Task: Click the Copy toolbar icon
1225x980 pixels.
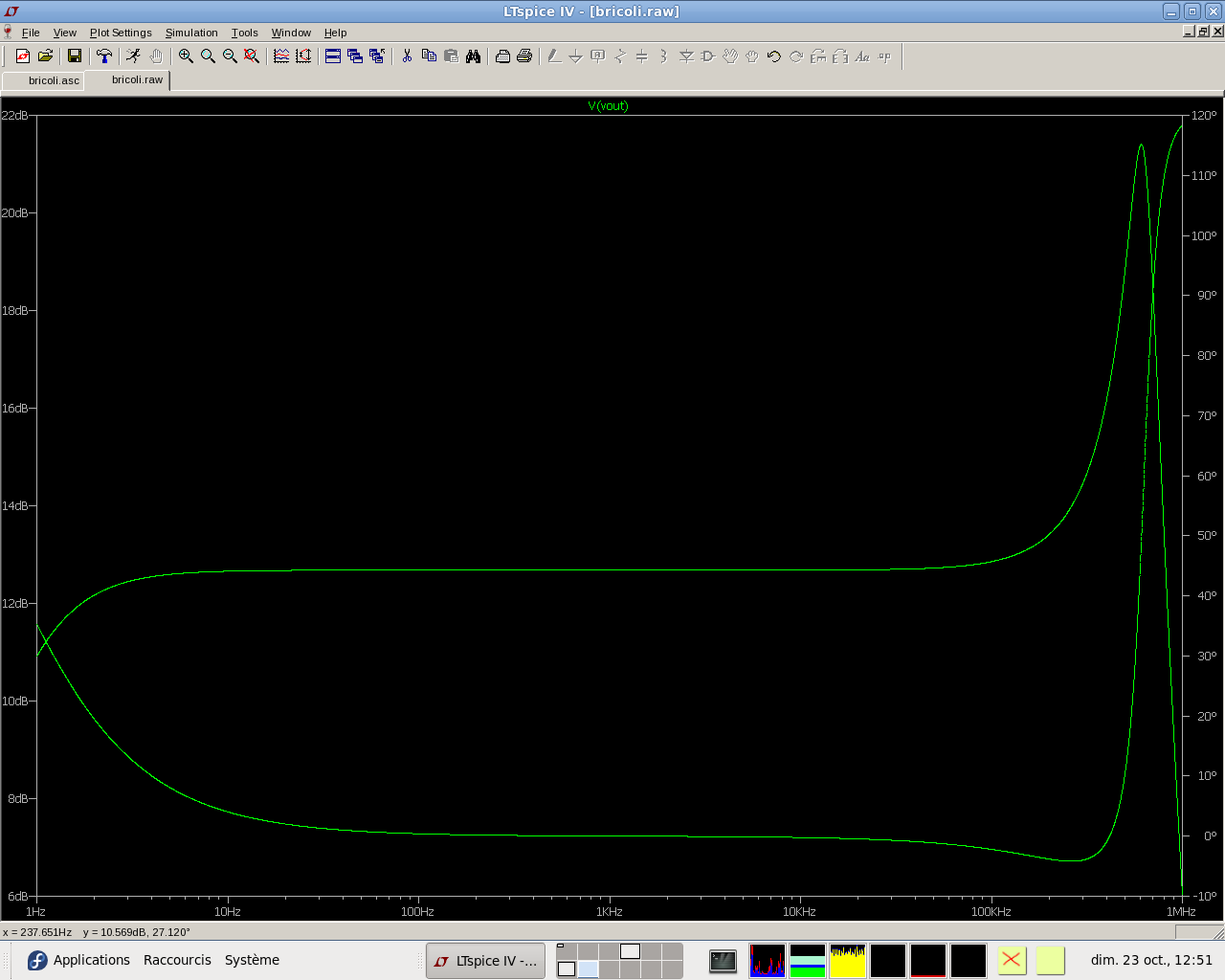Action: [429, 56]
